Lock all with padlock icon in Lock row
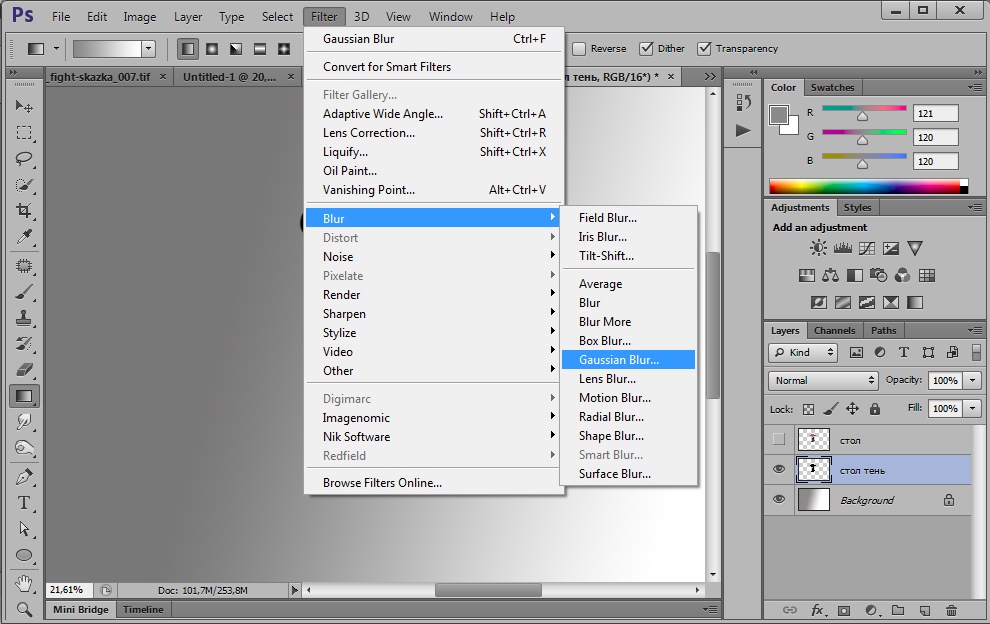This screenshot has width=990, height=624. (x=874, y=409)
